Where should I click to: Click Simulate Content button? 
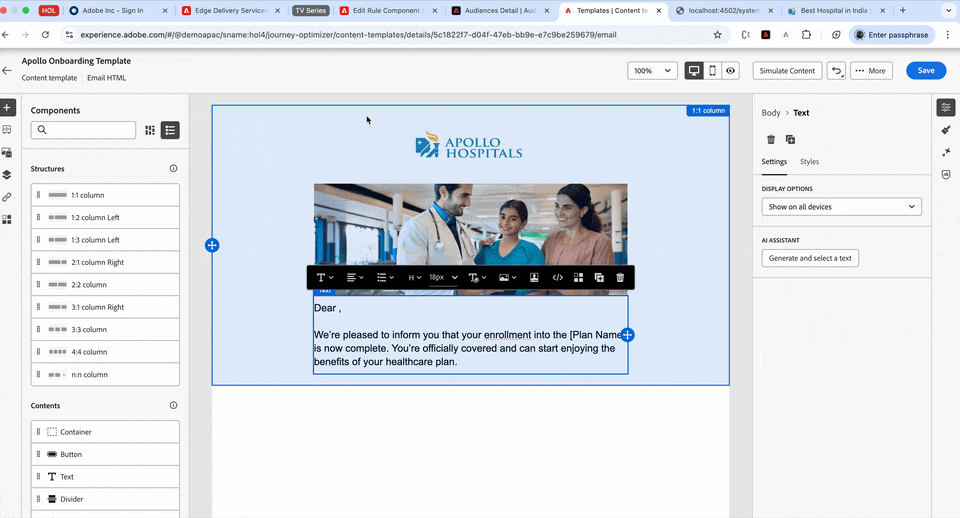point(787,70)
